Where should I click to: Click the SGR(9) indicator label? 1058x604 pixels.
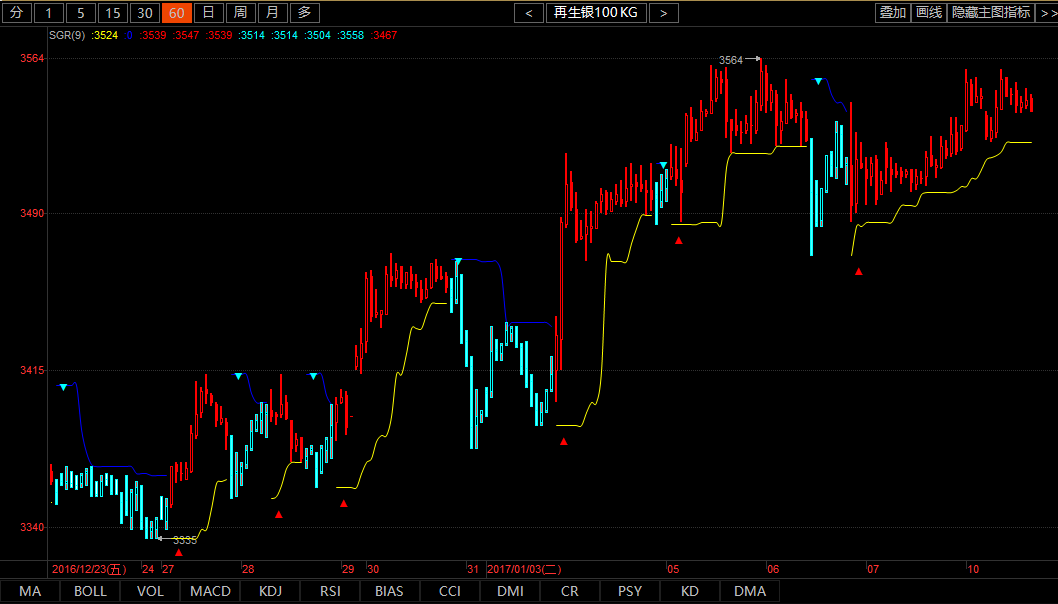(x=67, y=35)
